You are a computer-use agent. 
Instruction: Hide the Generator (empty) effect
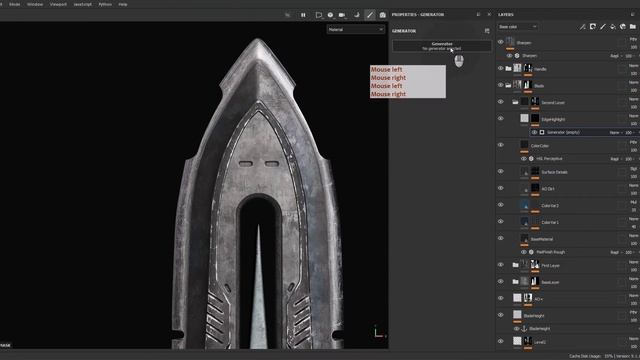coord(534,133)
